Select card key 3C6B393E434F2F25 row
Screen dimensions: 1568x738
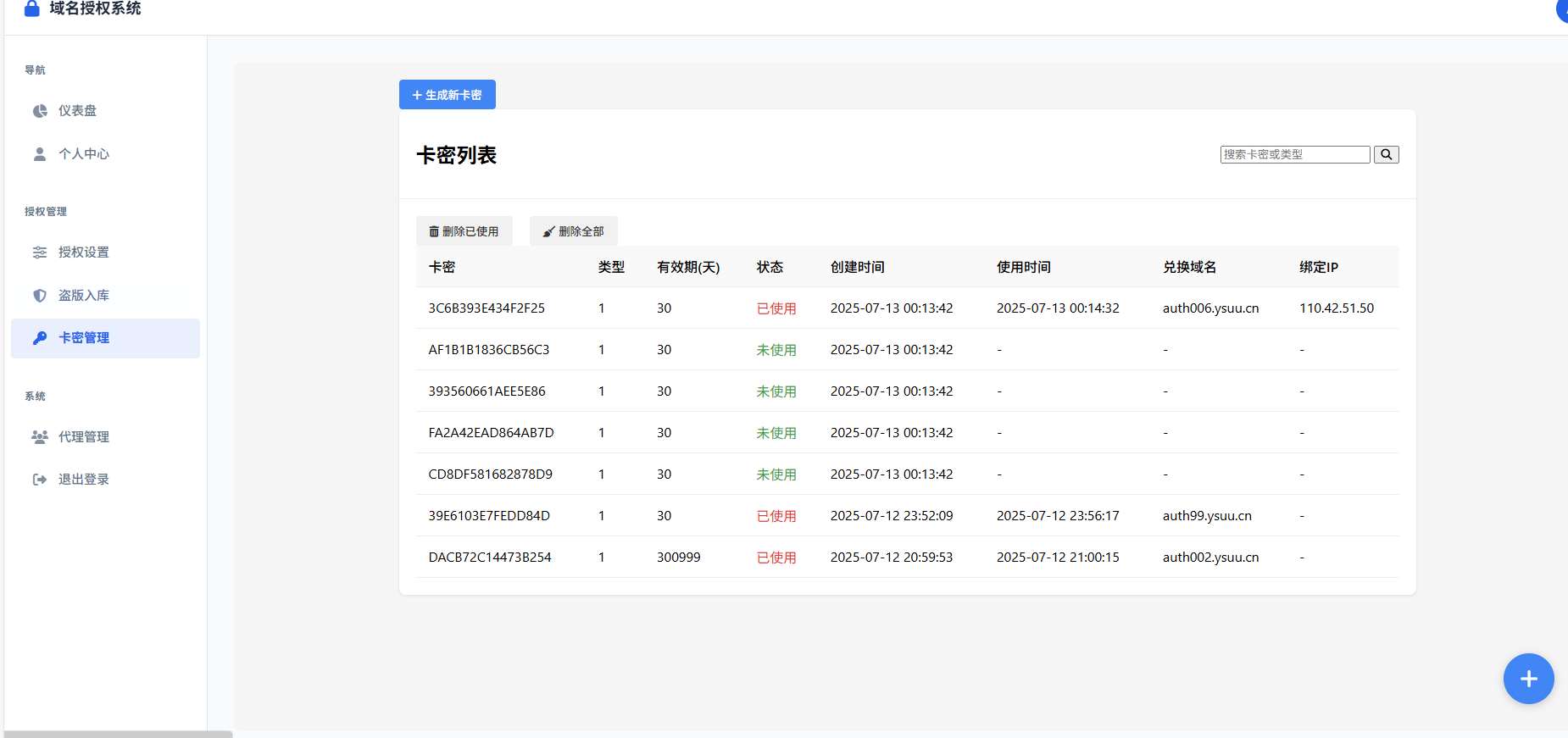[487, 308]
